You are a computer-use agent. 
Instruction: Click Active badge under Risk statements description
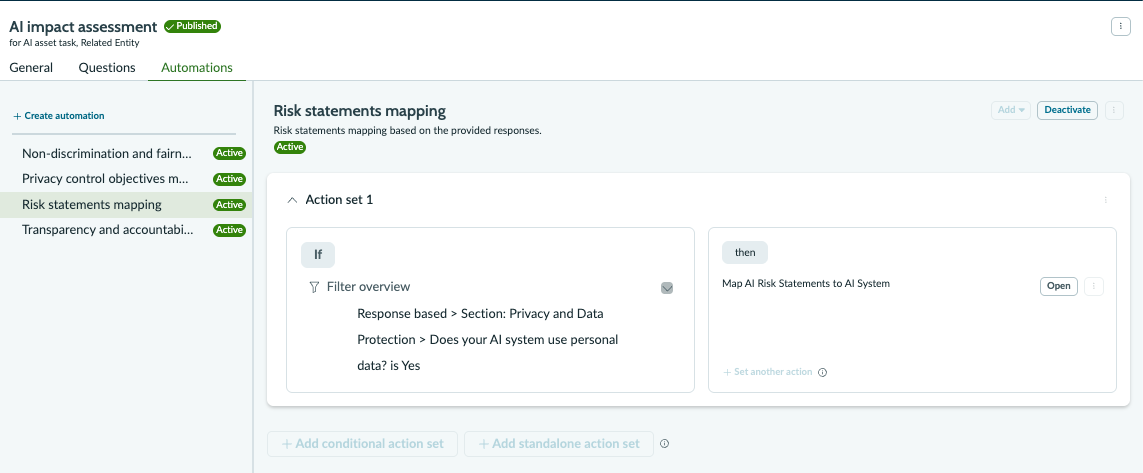(290, 147)
